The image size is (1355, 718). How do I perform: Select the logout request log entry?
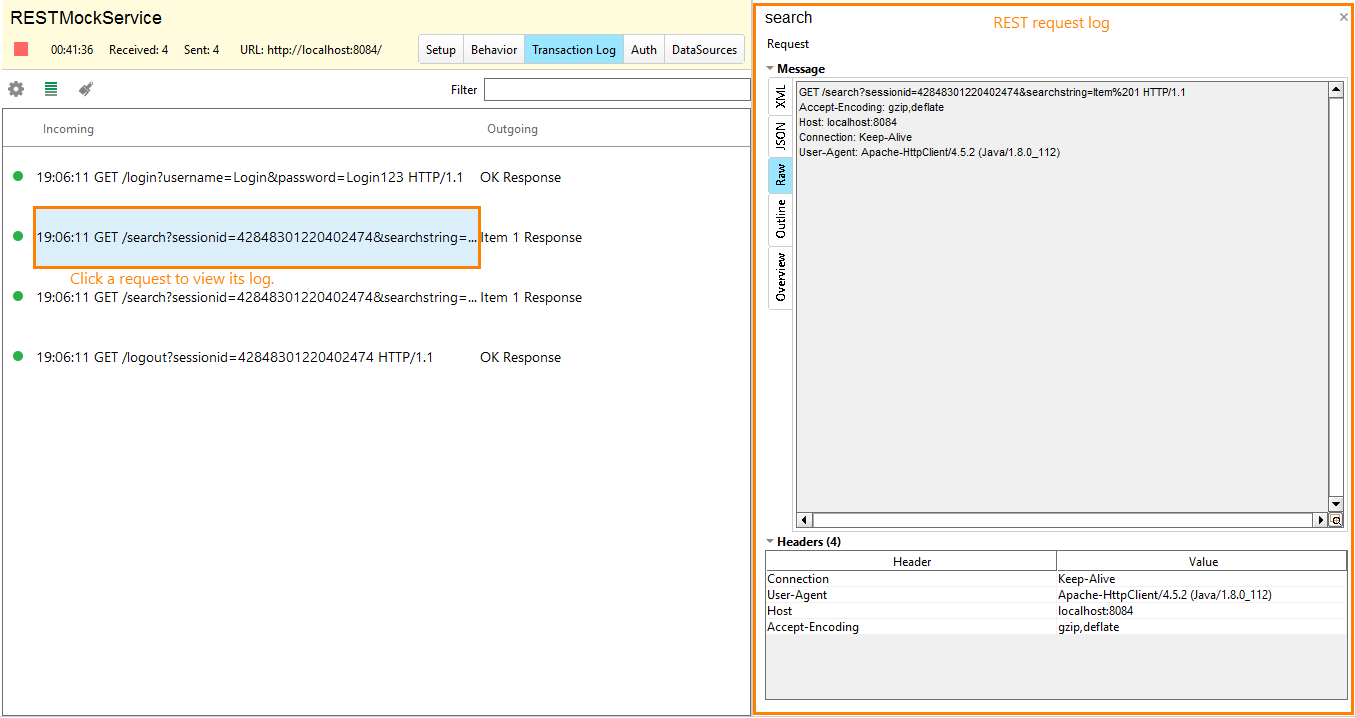[237, 357]
